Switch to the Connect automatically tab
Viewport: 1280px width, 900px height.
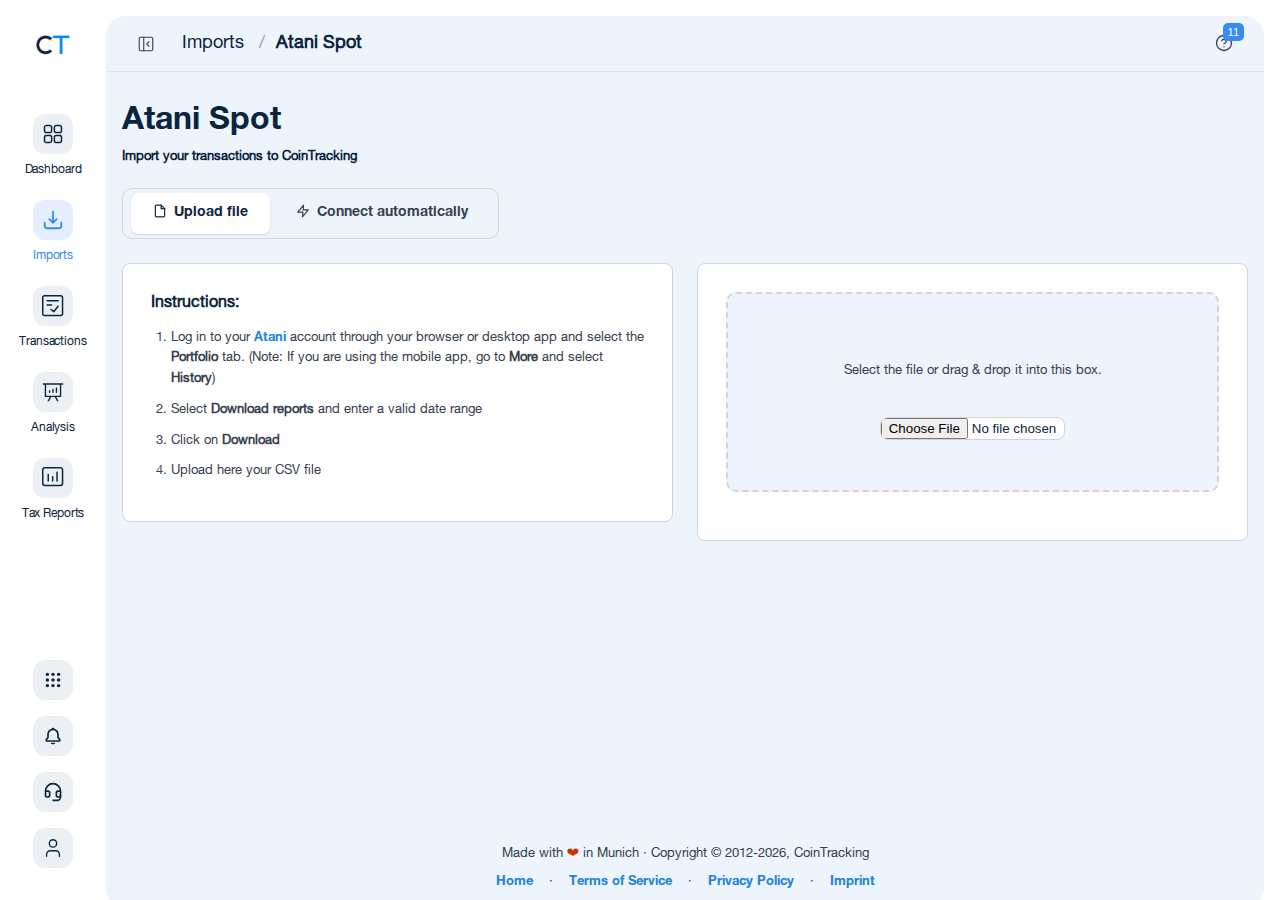click(382, 212)
